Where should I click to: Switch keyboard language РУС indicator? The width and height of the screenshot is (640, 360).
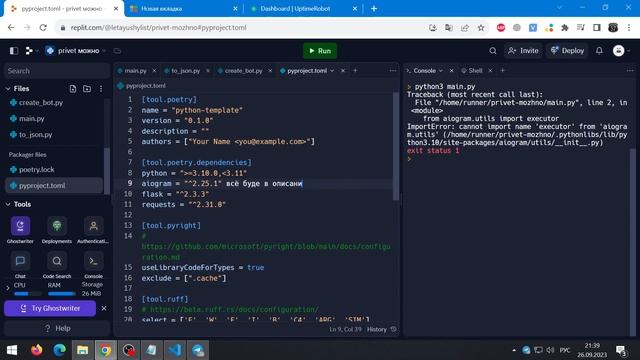click(x=565, y=350)
